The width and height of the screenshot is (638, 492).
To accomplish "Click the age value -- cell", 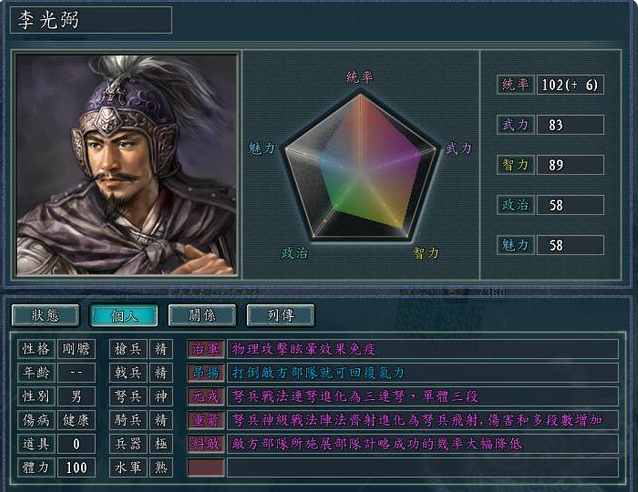I will pyautogui.click(x=76, y=373).
